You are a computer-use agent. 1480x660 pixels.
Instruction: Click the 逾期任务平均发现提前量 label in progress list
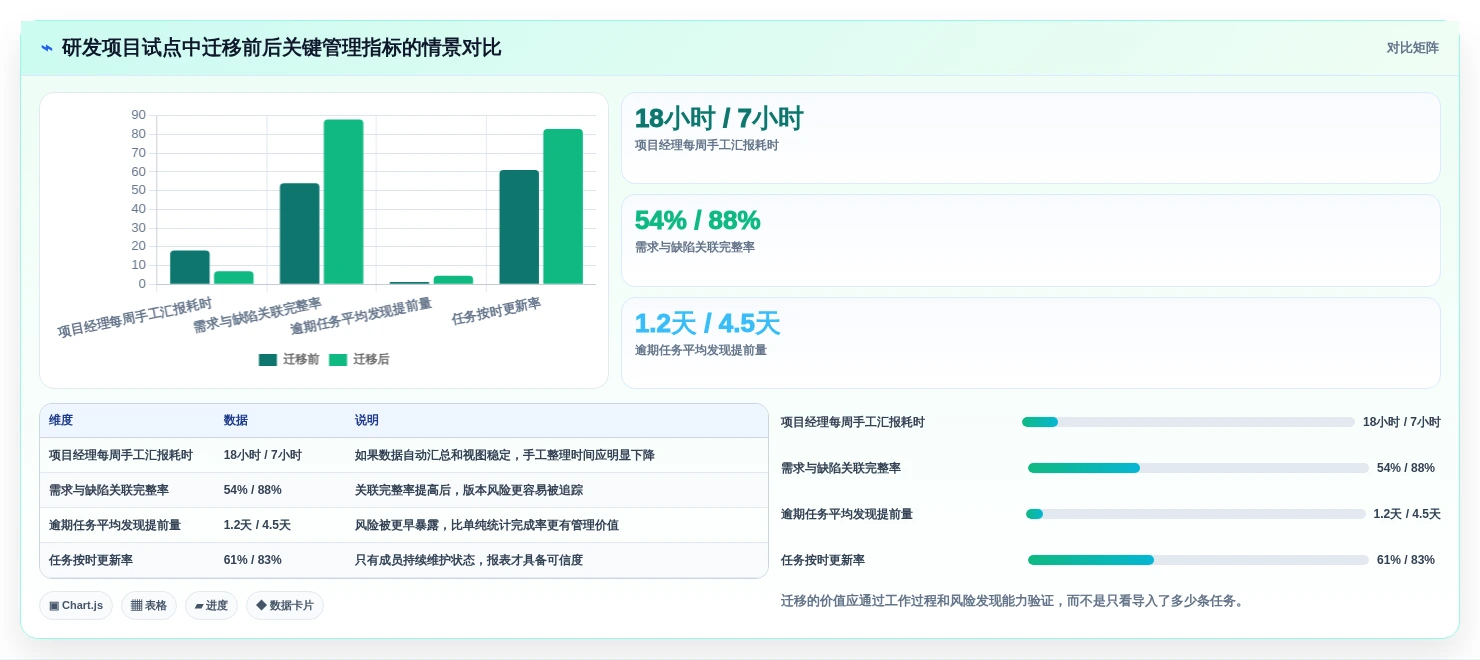click(x=847, y=514)
